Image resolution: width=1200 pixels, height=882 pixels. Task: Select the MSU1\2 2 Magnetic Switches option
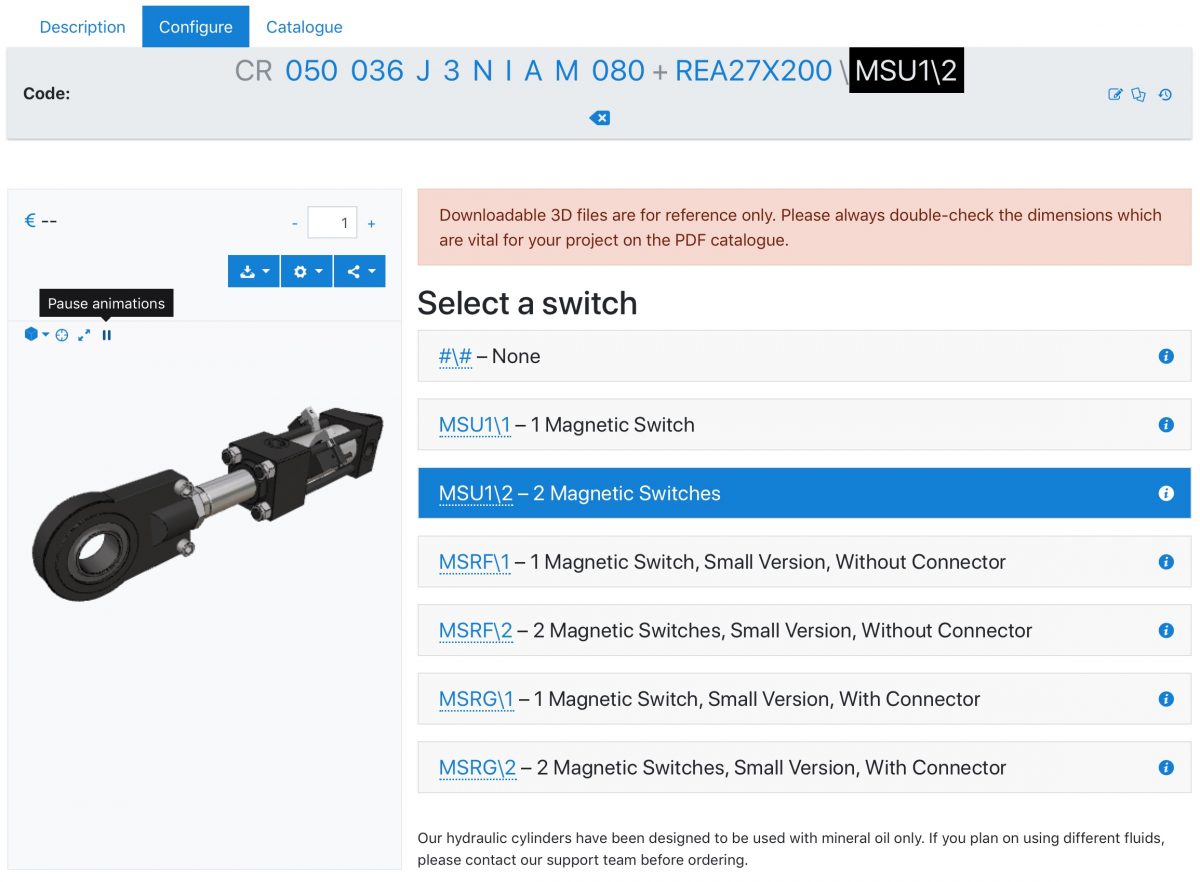click(805, 493)
